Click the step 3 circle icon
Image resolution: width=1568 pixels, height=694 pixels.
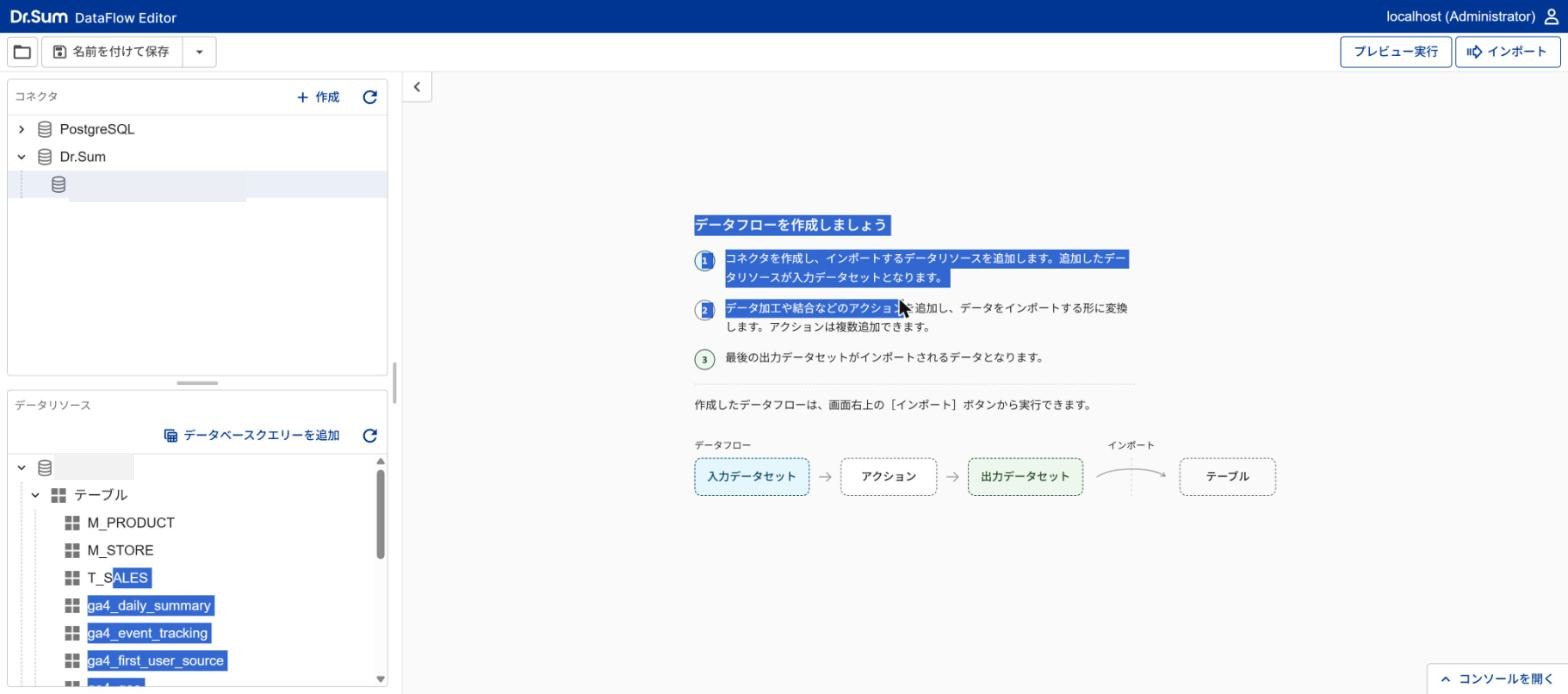point(705,360)
